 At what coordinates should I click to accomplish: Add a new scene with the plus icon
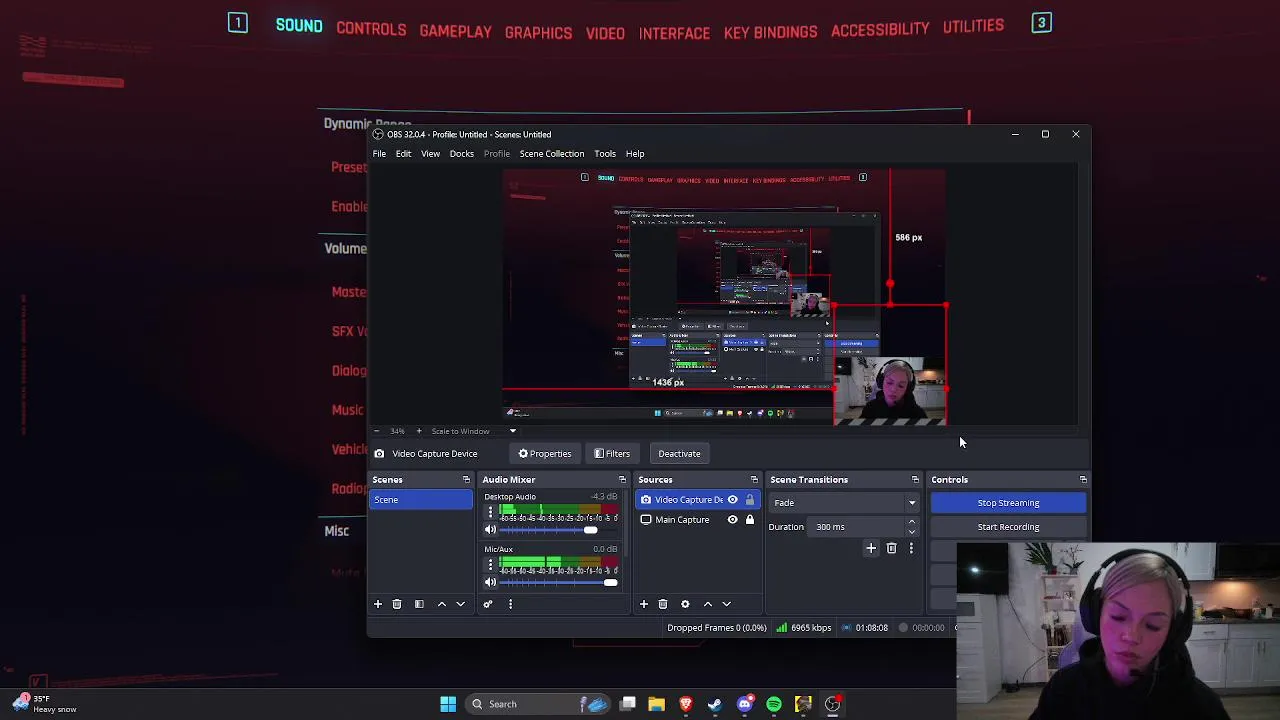[x=378, y=604]
